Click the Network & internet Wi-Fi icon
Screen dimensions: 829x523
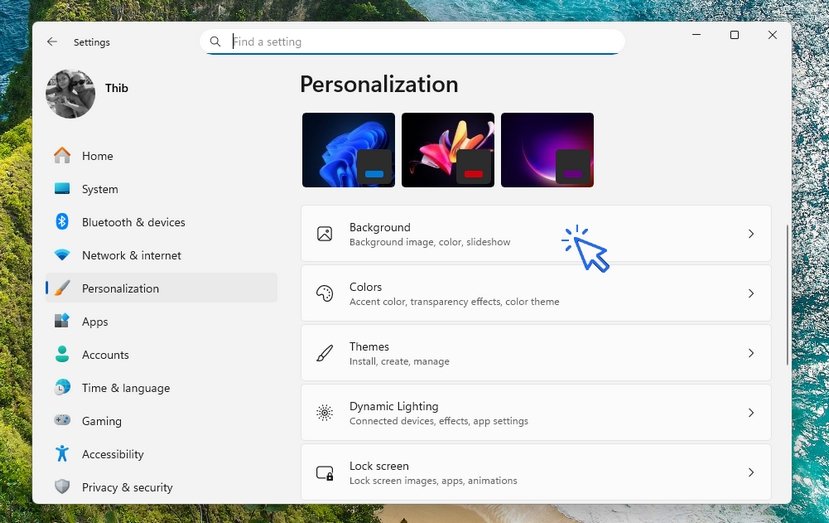(x=62, y=255)
